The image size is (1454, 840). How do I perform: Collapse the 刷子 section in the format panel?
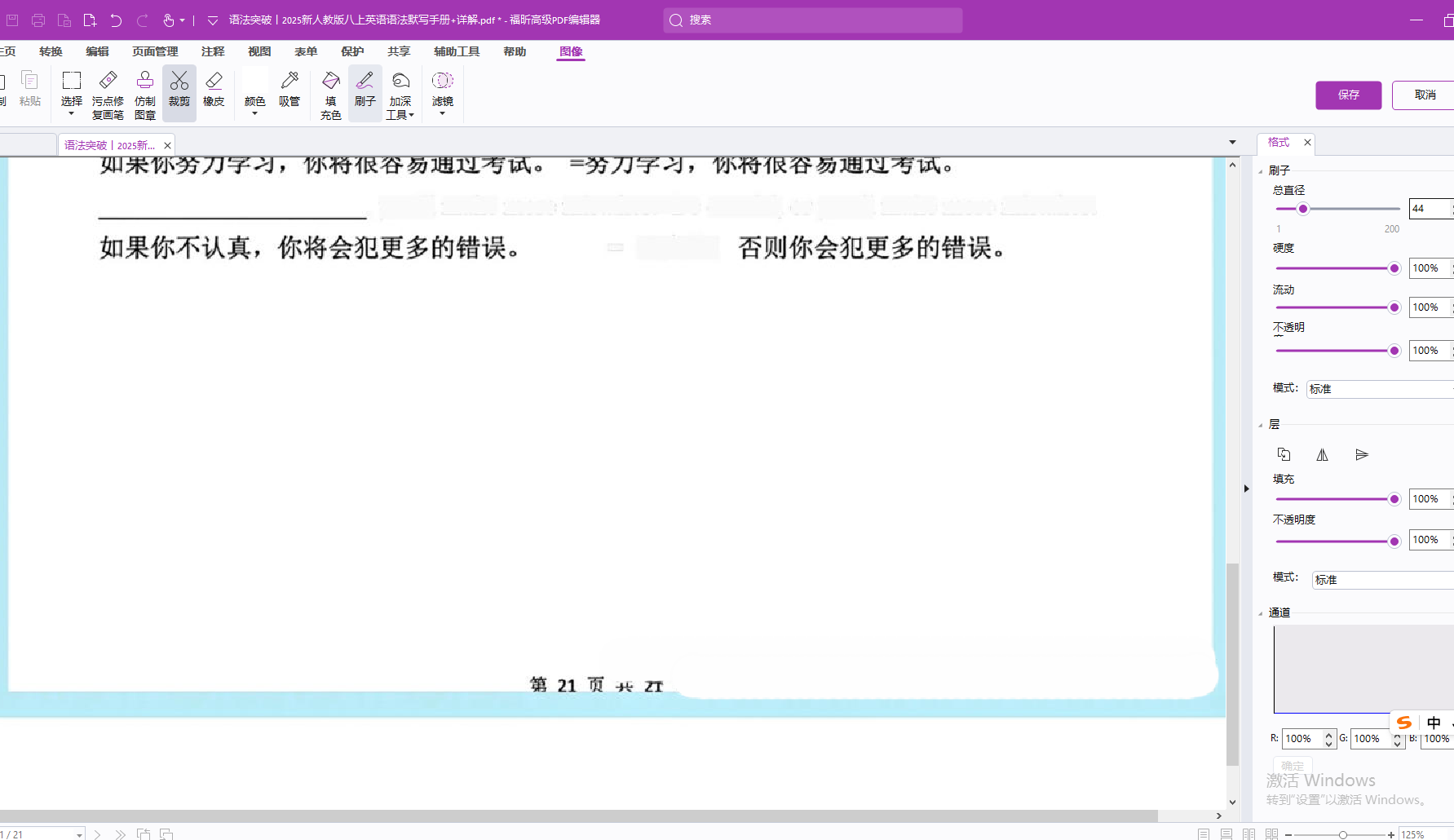point(1262,171)
